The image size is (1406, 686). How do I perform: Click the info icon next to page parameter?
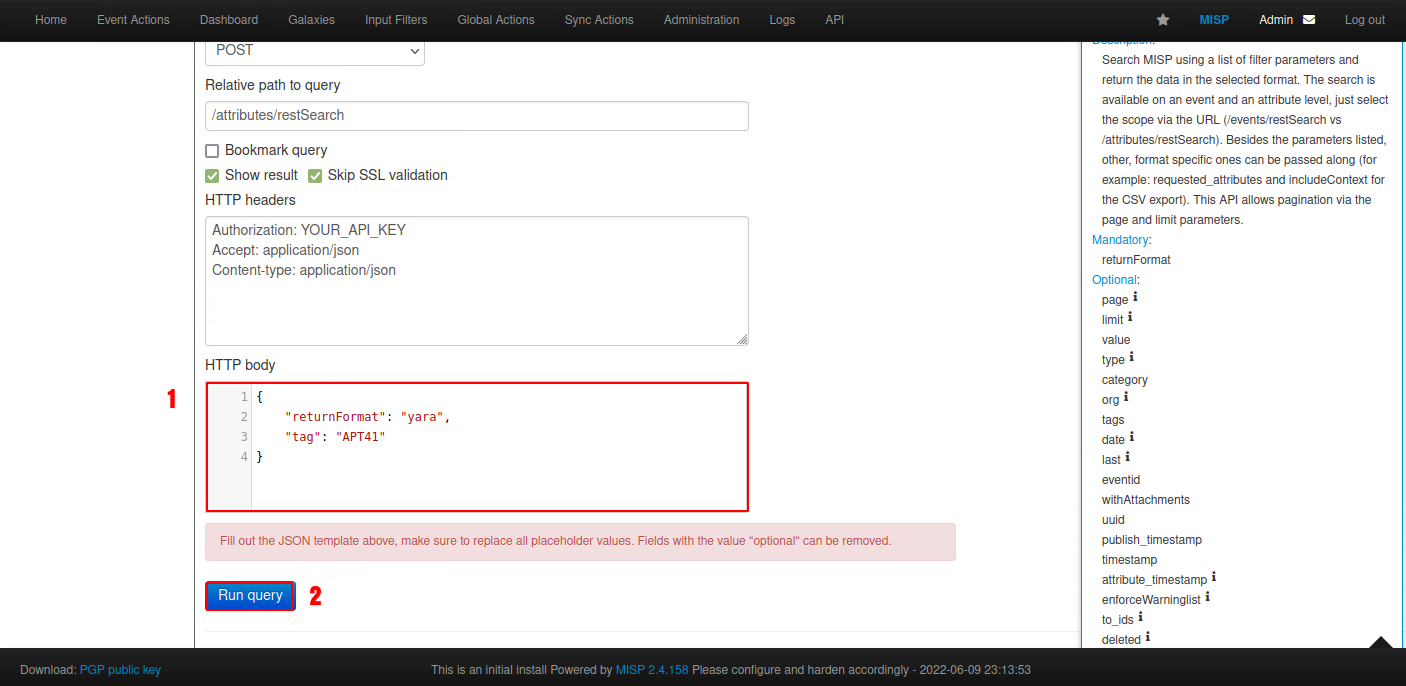(1135, 298)
